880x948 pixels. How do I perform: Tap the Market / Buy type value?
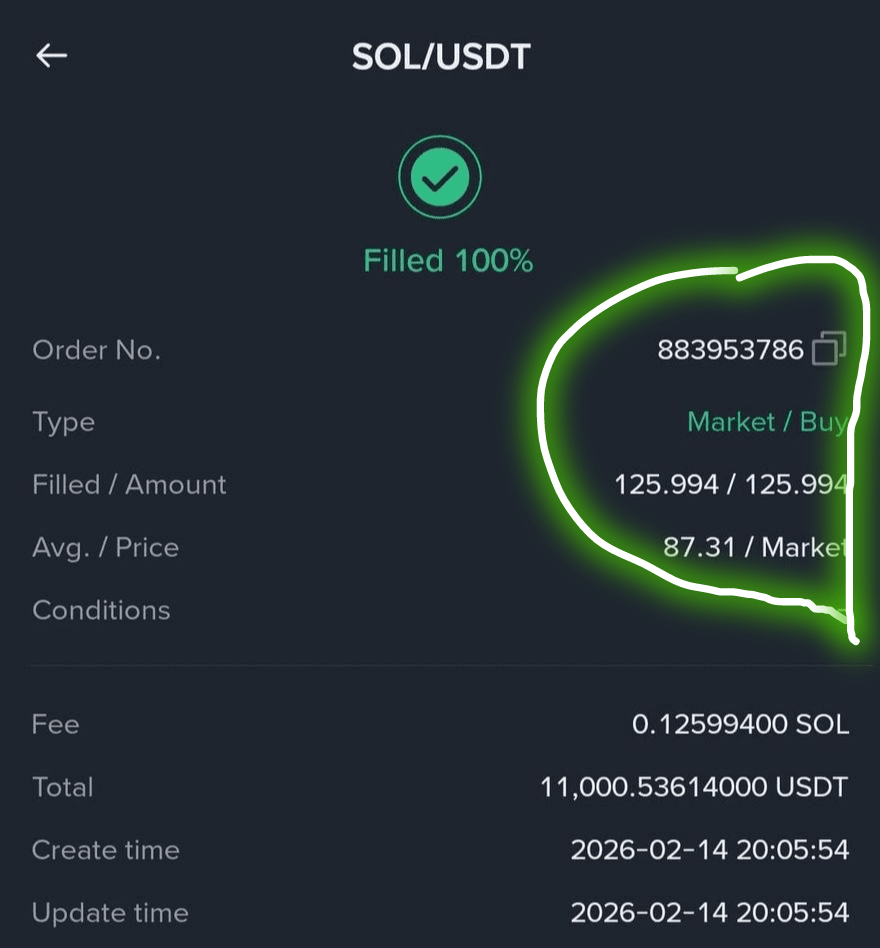coord(768,422)
